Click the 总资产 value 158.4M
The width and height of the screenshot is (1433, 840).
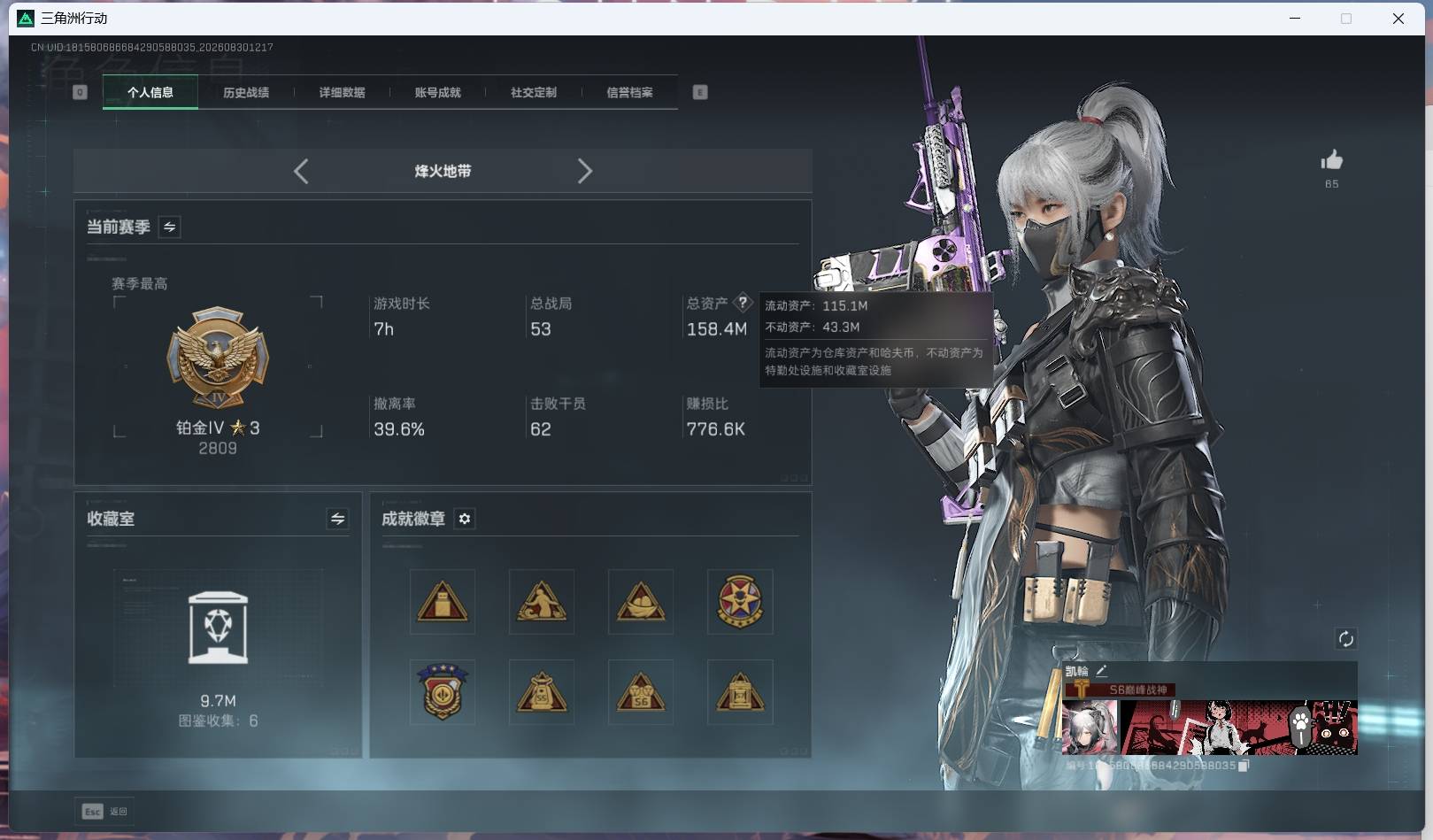click(717, 329)
